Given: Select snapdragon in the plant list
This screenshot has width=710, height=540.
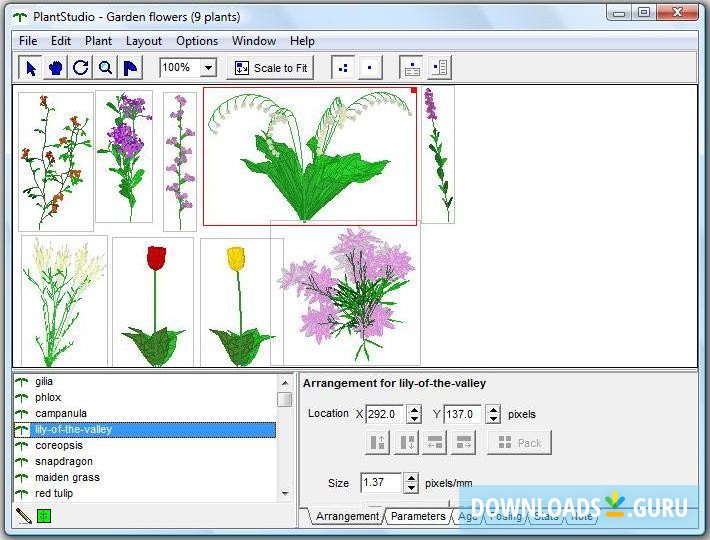Looking at the screenshot, I should click(145, 461).
